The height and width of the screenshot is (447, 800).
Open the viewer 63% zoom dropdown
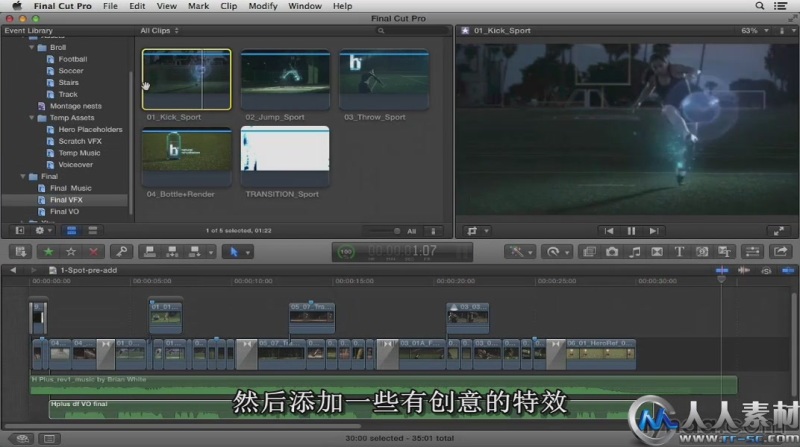click(755, 31)
